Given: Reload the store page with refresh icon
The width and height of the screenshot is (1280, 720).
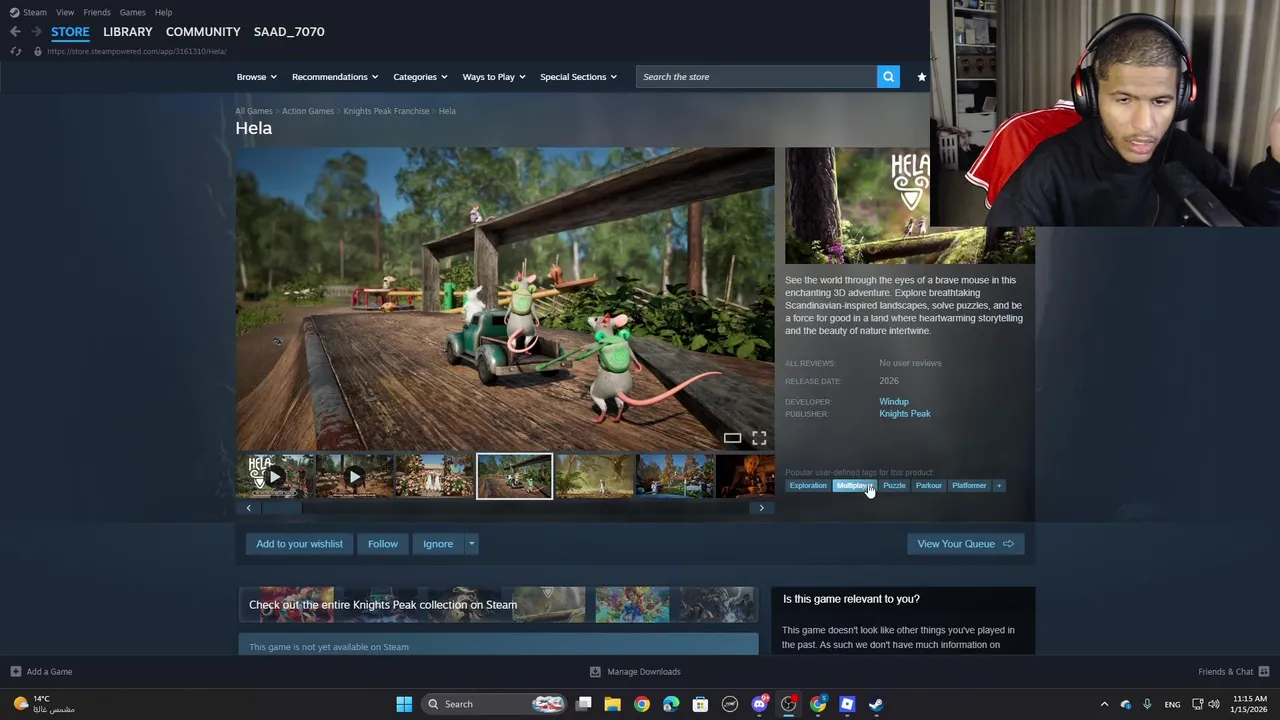Looking at the screenshot, I should pyautogui.click(x=15, y=51).
